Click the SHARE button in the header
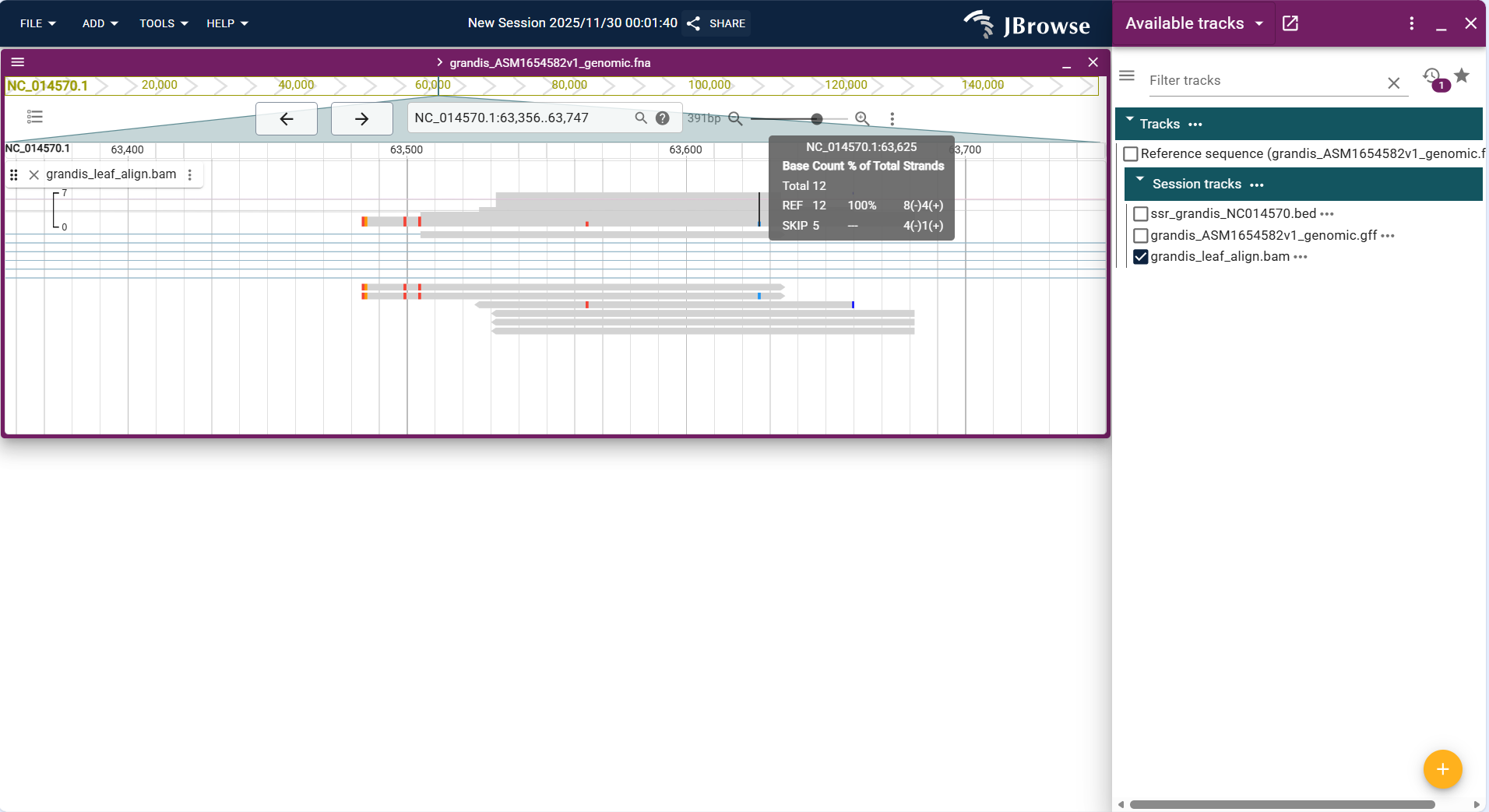Screen dimensions: 1489x812 tap(716, 23)
